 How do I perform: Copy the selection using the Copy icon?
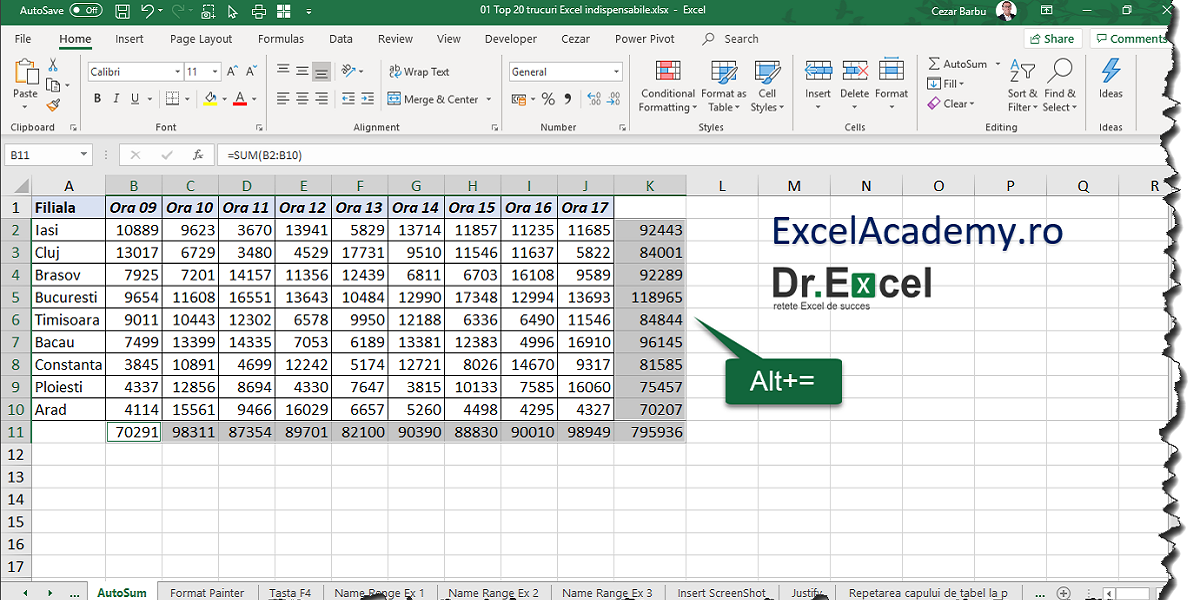[52, 85]
